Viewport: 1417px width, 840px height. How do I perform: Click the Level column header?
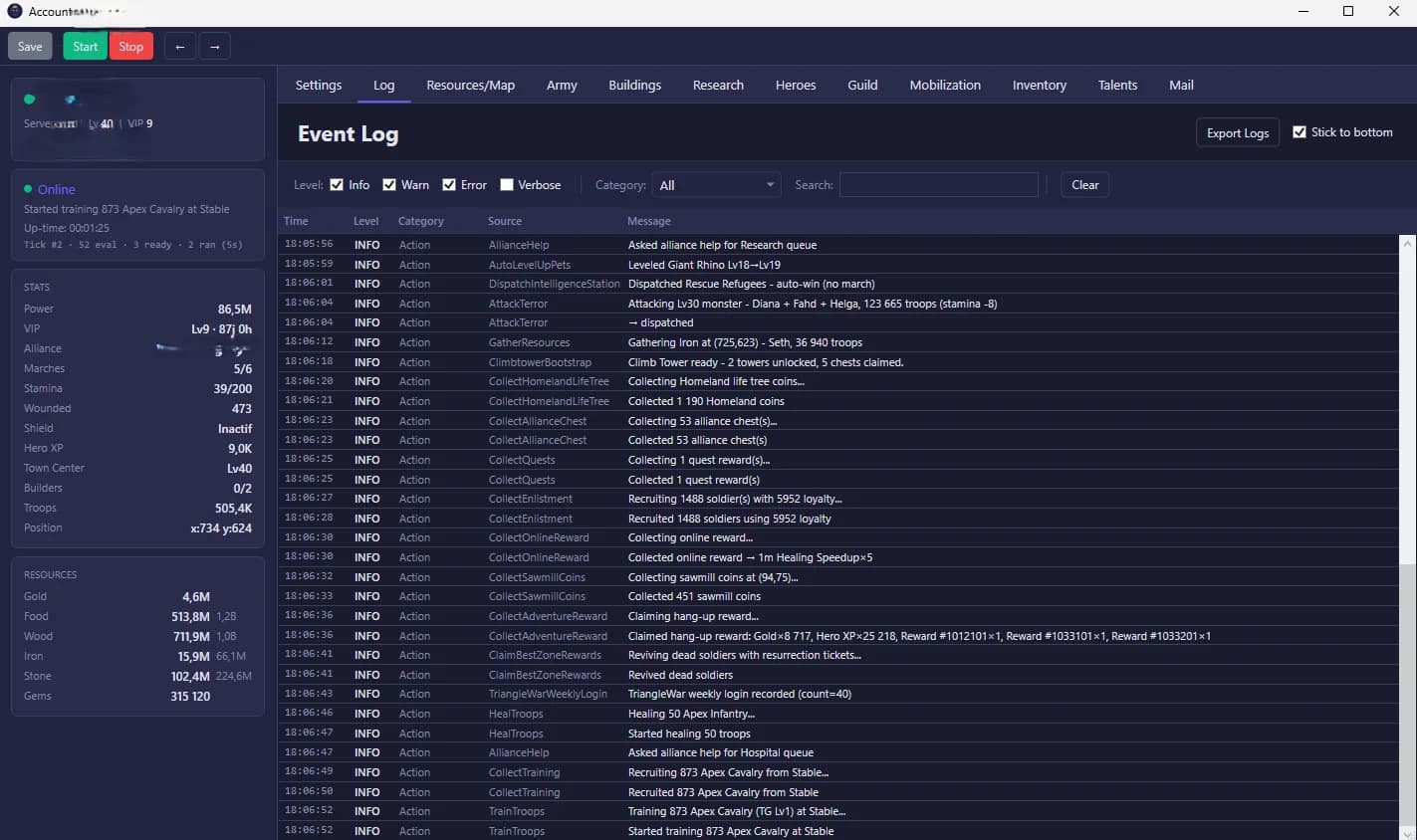365,221
